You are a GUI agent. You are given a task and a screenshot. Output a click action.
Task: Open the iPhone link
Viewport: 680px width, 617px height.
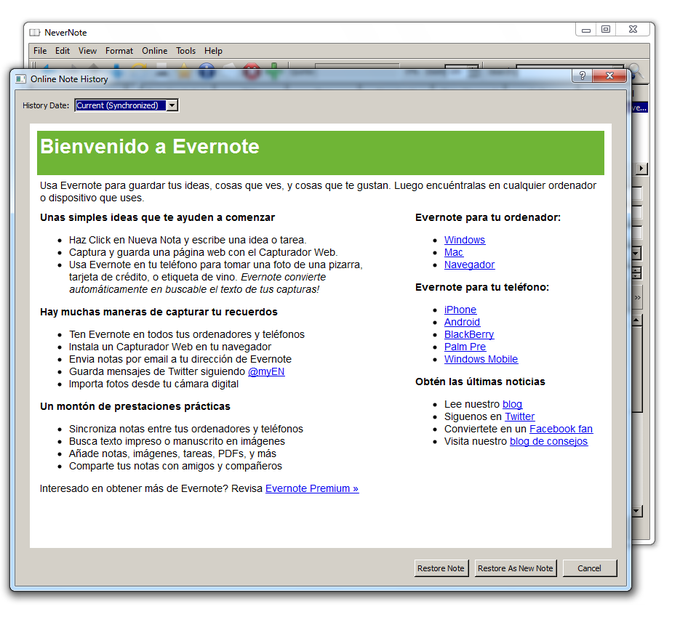coord(460,310)
